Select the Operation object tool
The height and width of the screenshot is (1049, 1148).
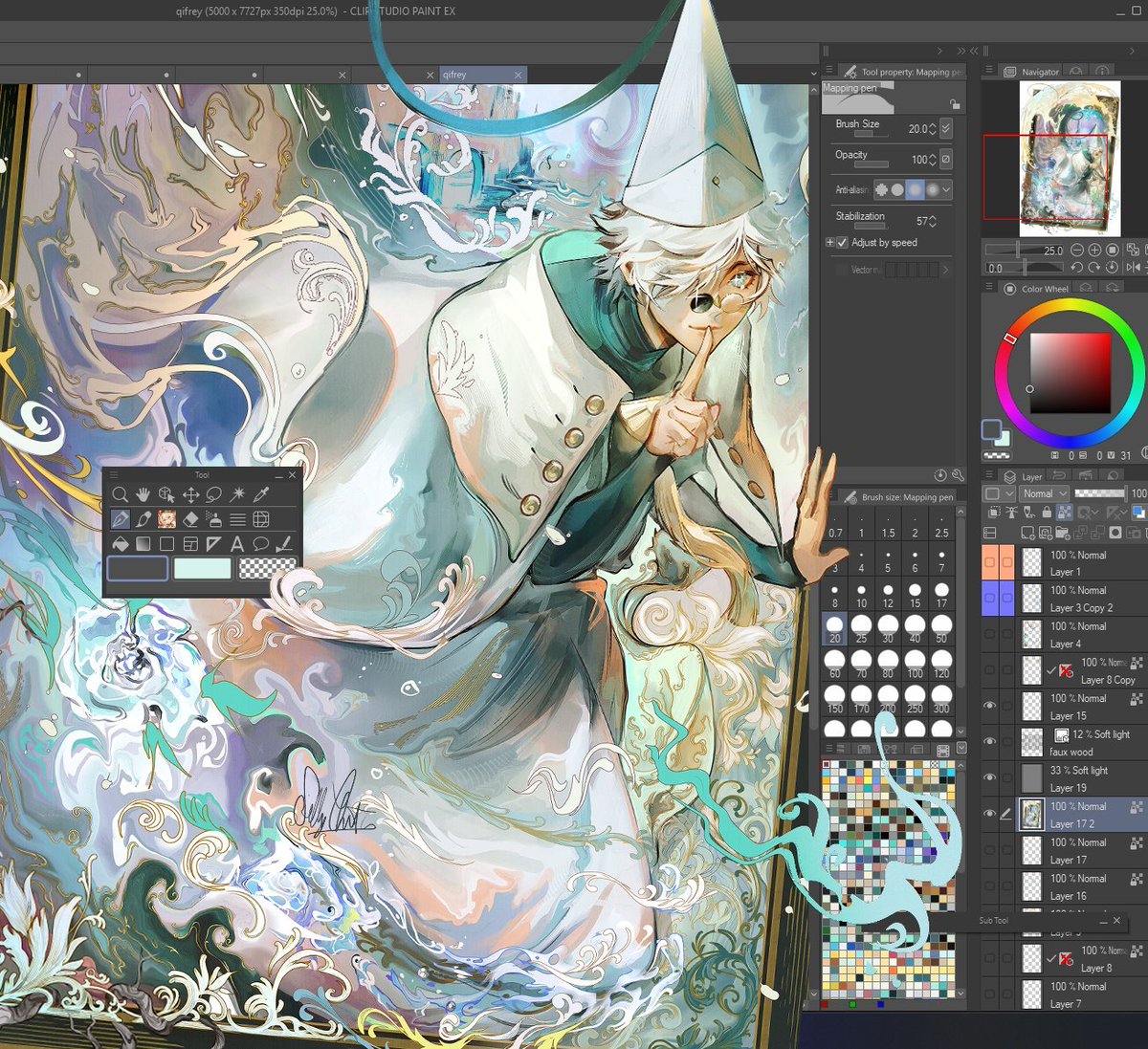[166, 494]
